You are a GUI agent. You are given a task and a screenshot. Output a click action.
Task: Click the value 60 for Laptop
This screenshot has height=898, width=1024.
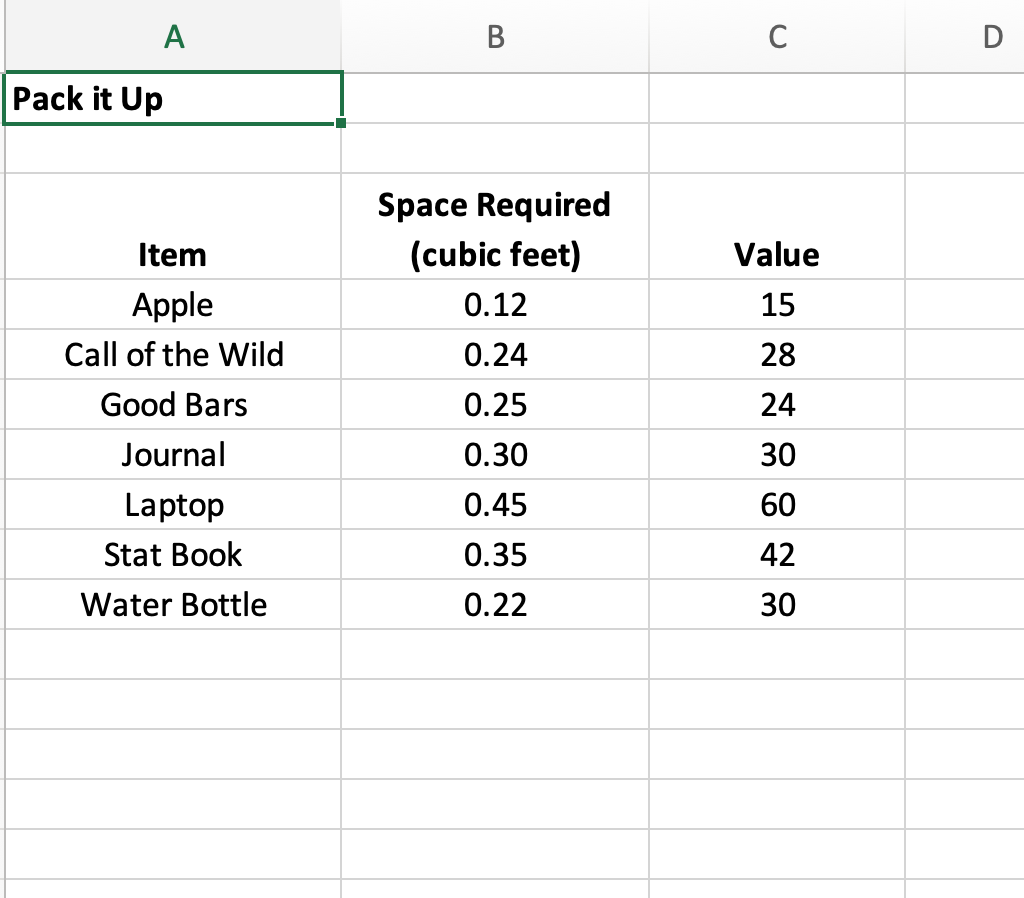pyautogui.click(x=777, y=504)
